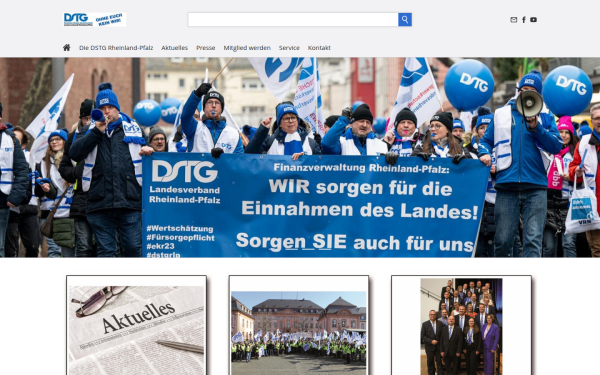Open the Kontakt menu item

coord(319,48)
